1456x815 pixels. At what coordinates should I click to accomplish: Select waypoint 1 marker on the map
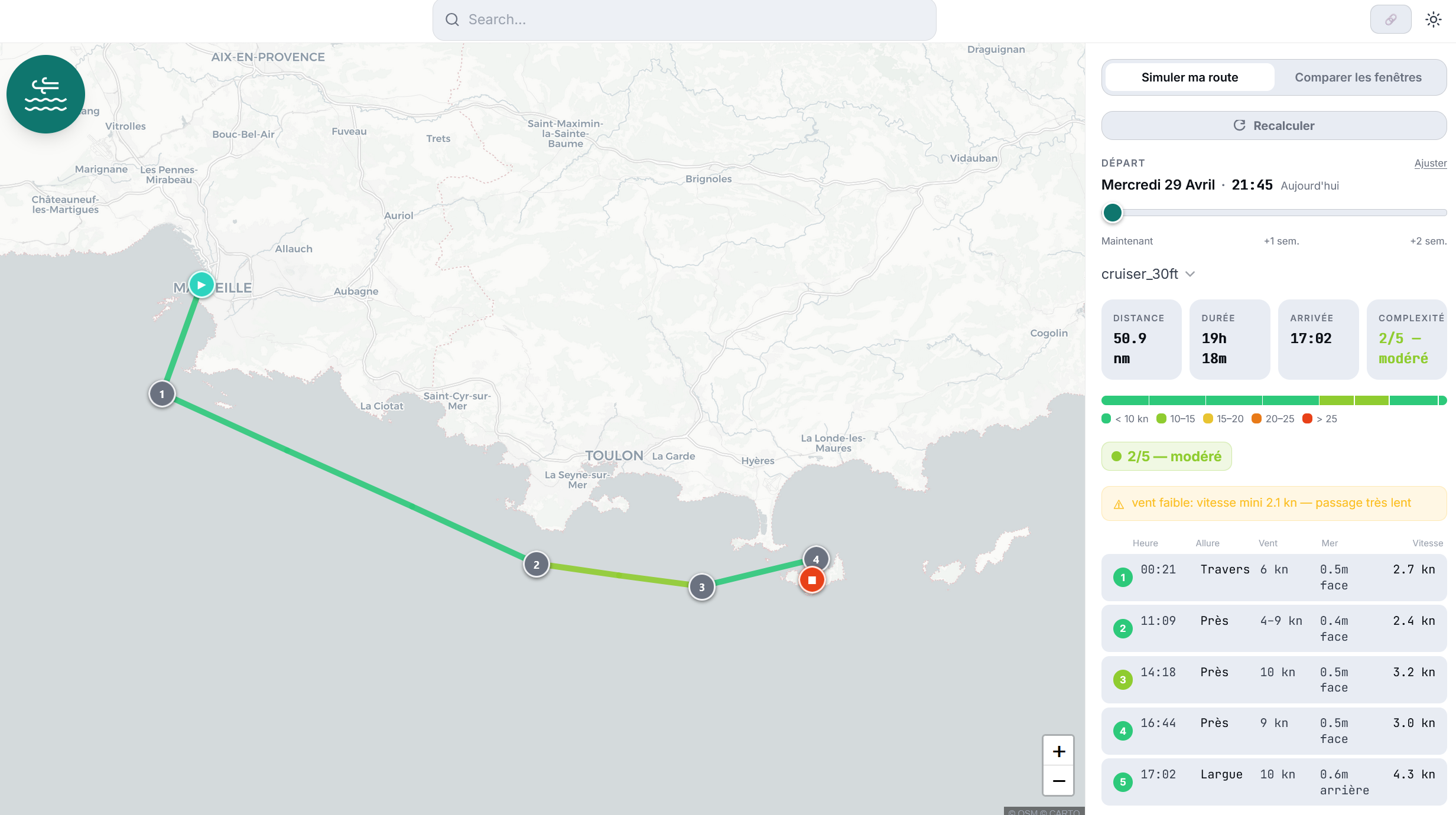click(162, 394)
